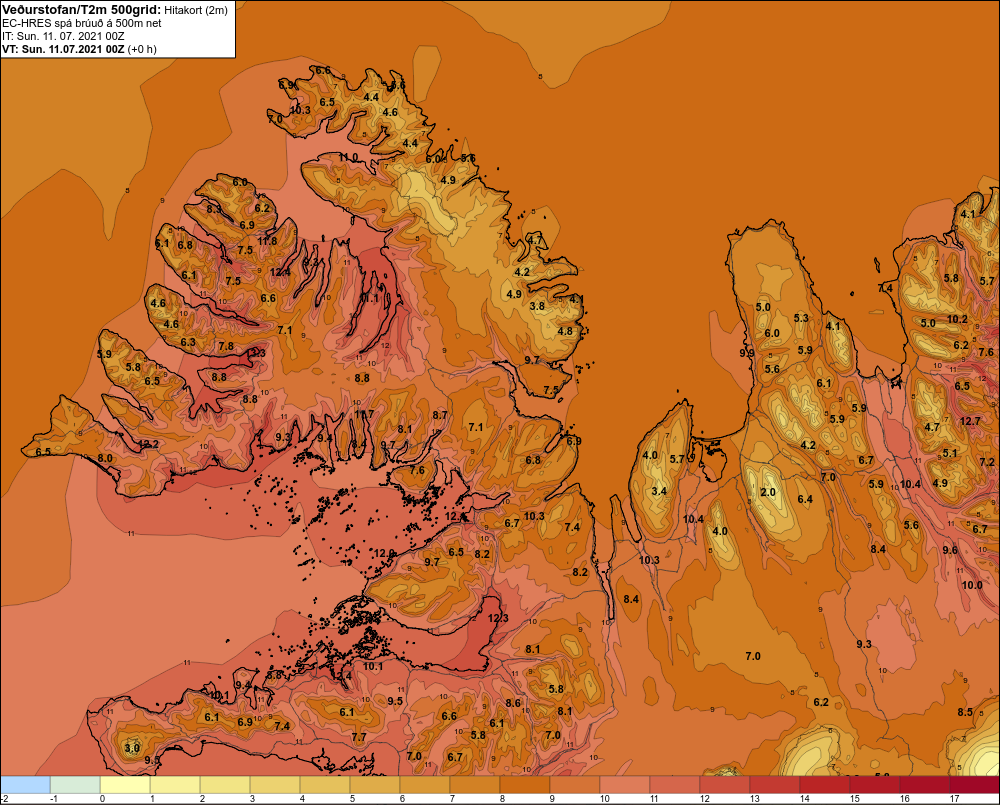Click the 7.8 temperature value
1000x805 pixels.
(226, 346)
